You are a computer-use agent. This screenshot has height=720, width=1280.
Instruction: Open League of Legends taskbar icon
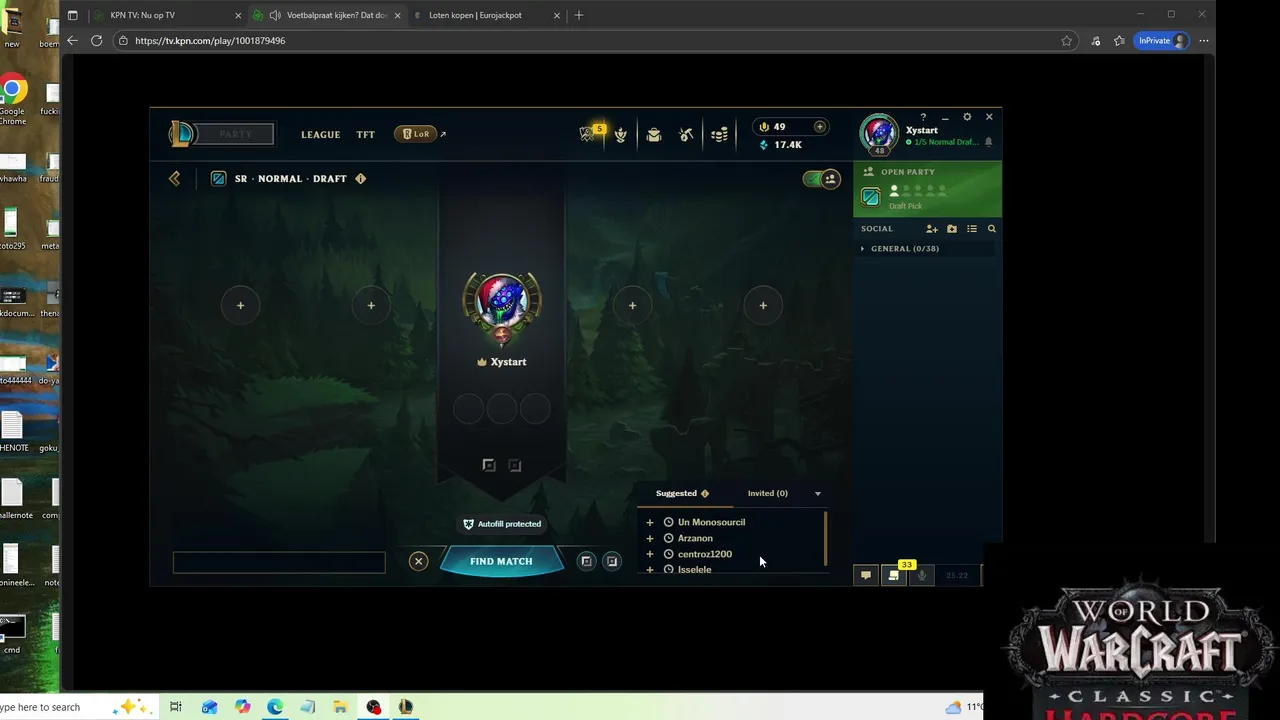pyautogui.click(x=406, y=707)
